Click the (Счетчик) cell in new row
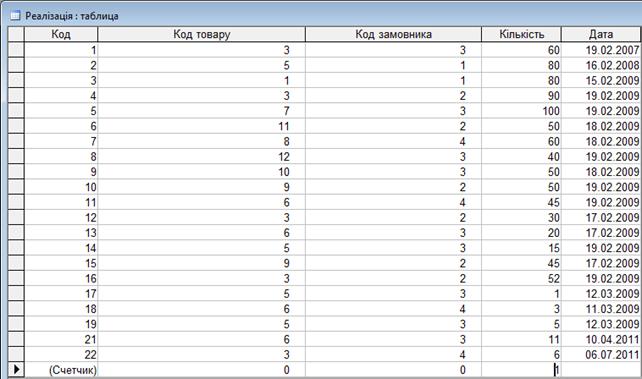This screenshot has width=642, height=379. [x=61, y=370]
